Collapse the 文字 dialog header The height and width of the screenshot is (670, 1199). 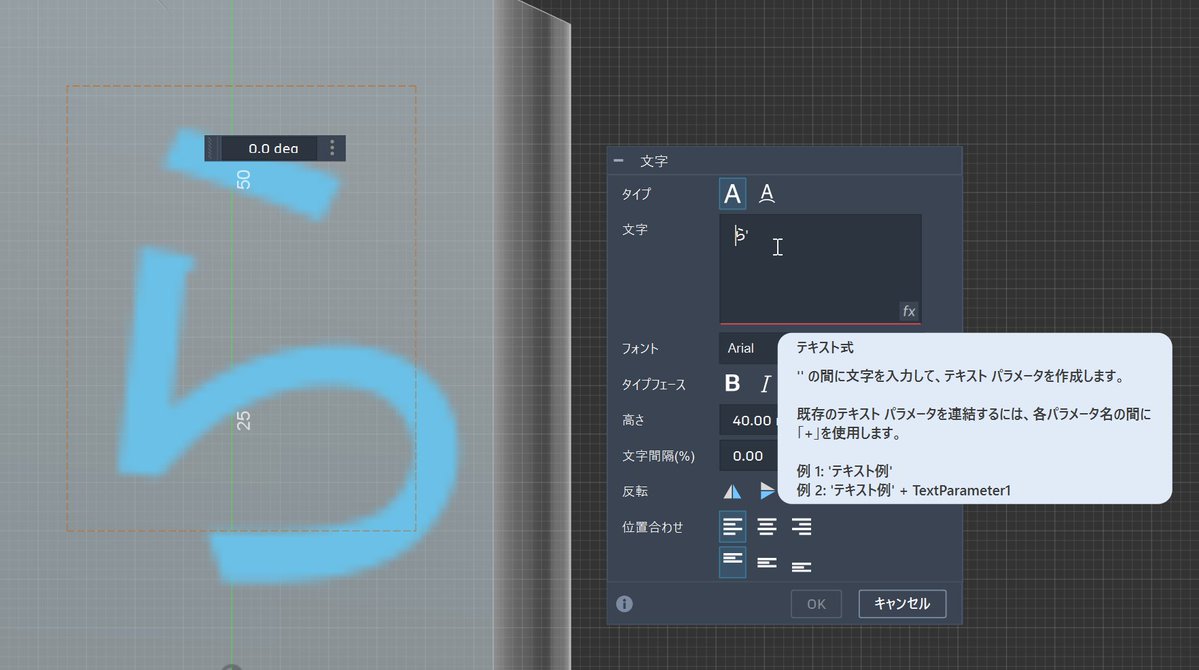pos(620,160)
